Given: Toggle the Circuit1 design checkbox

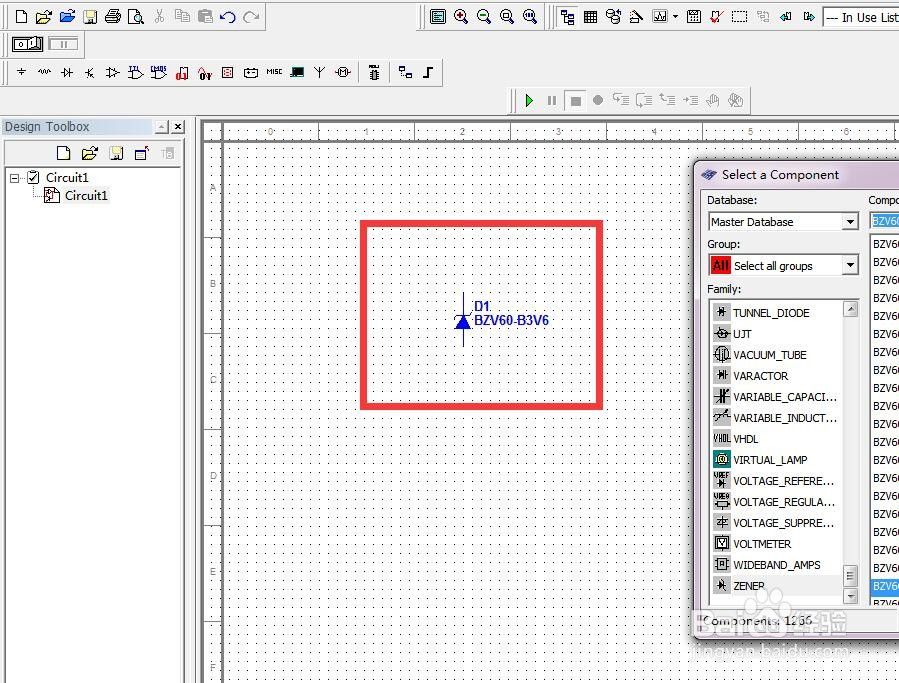Looking at the screenshot, I should coord(33,177).
